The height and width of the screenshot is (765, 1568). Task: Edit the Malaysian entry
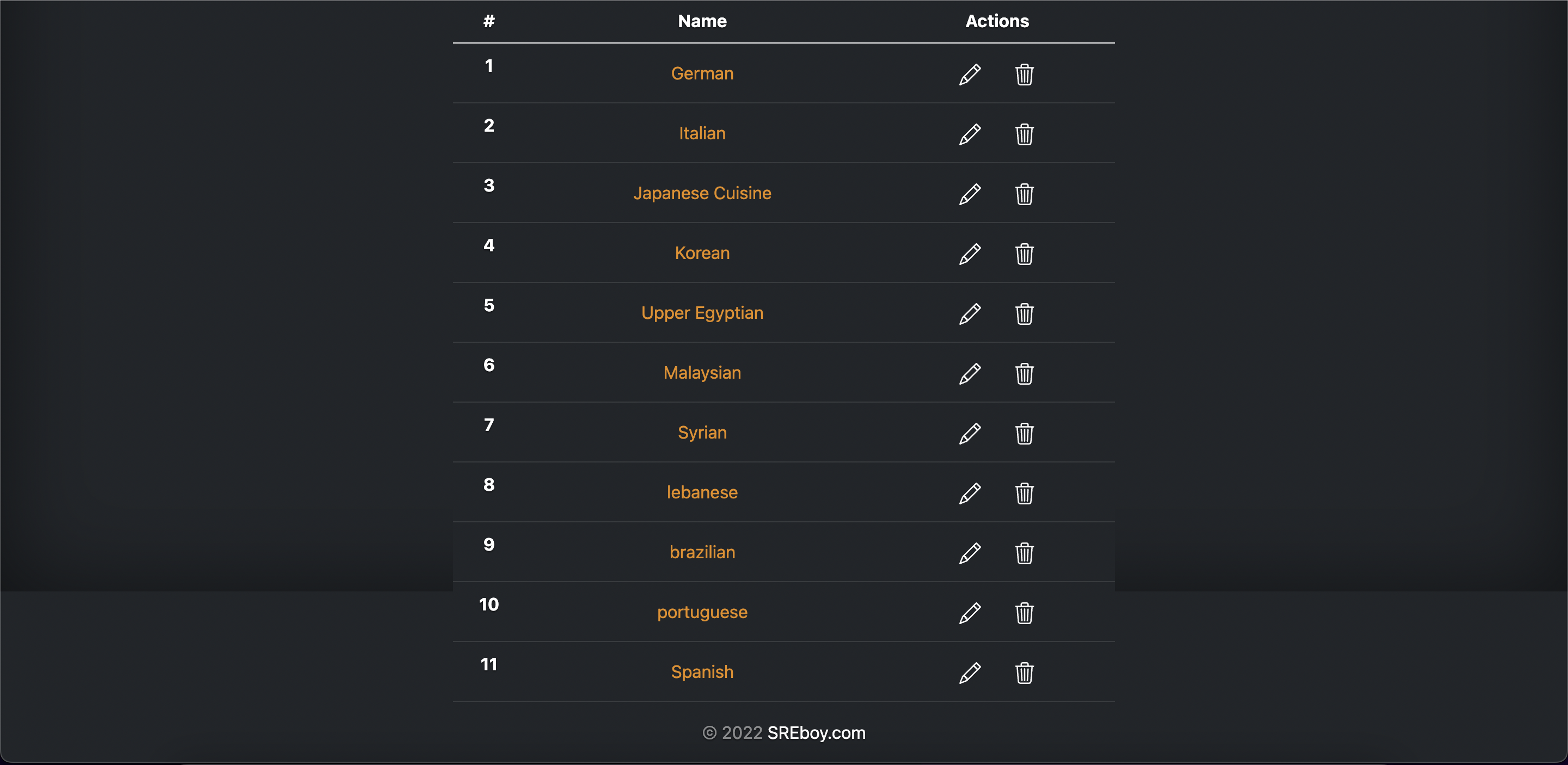point(970,373)
